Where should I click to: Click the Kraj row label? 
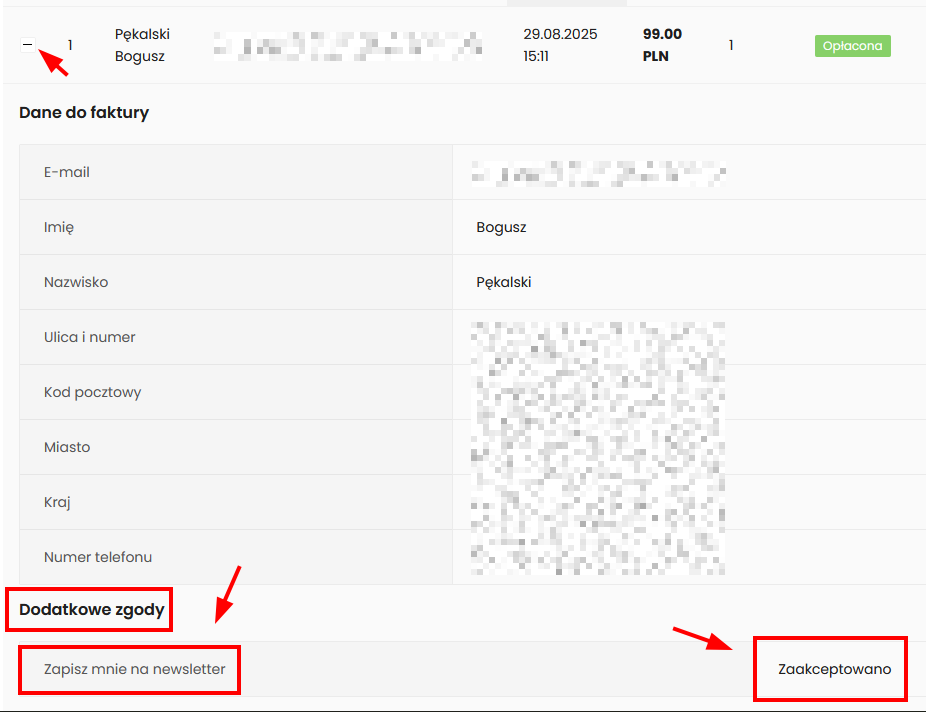(x=57, y=502)
